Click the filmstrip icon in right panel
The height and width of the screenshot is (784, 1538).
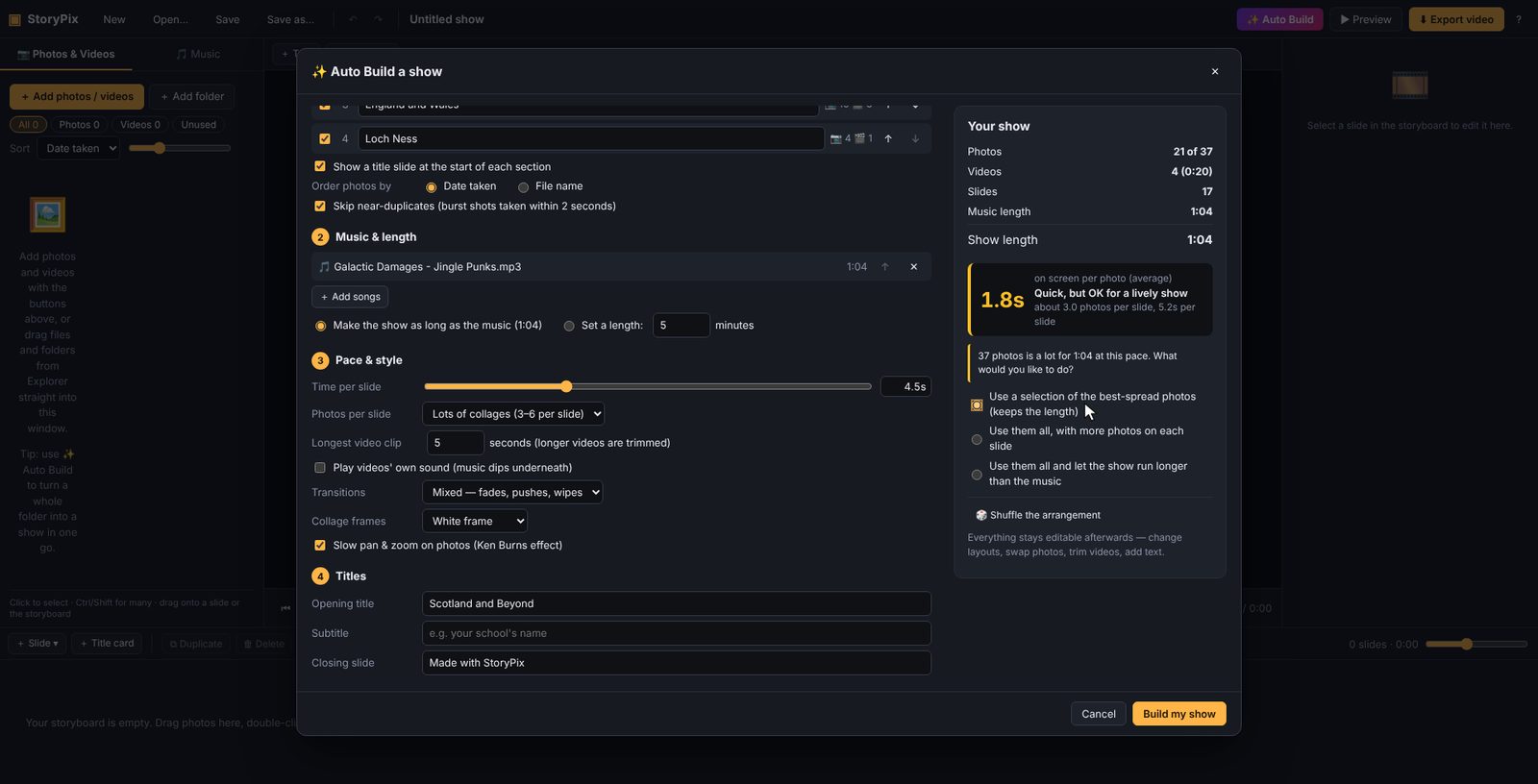click(1409, 86)
